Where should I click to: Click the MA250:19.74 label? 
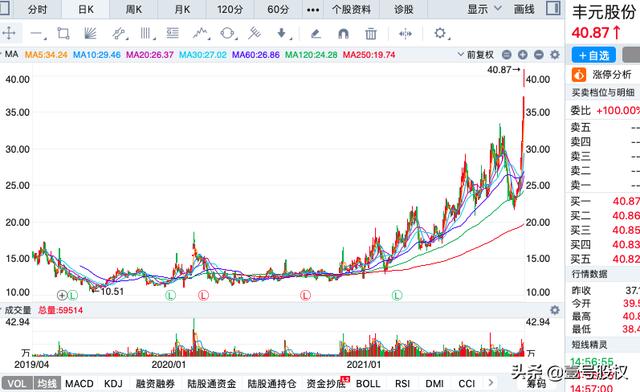tap(369, 54)
